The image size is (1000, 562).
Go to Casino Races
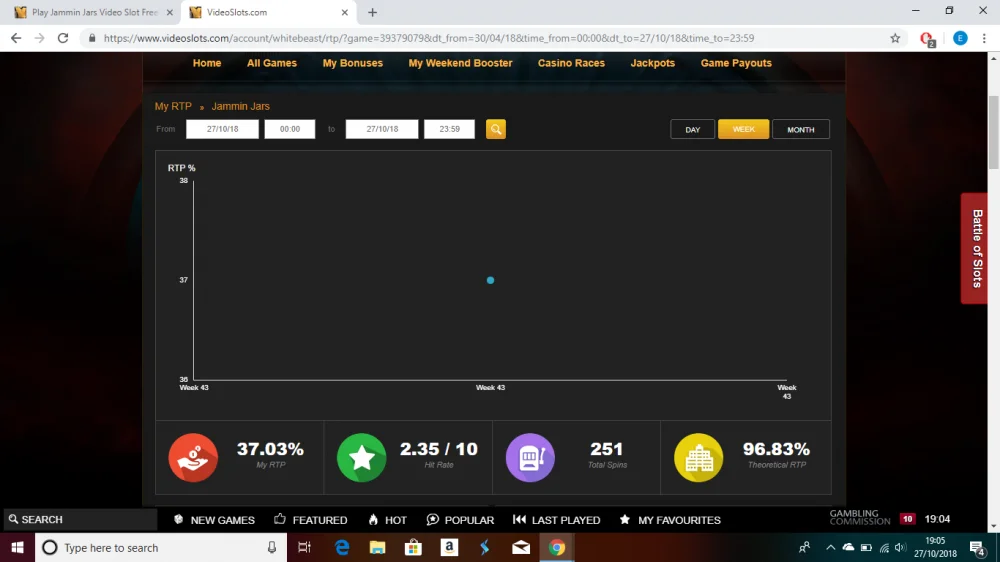571,63
